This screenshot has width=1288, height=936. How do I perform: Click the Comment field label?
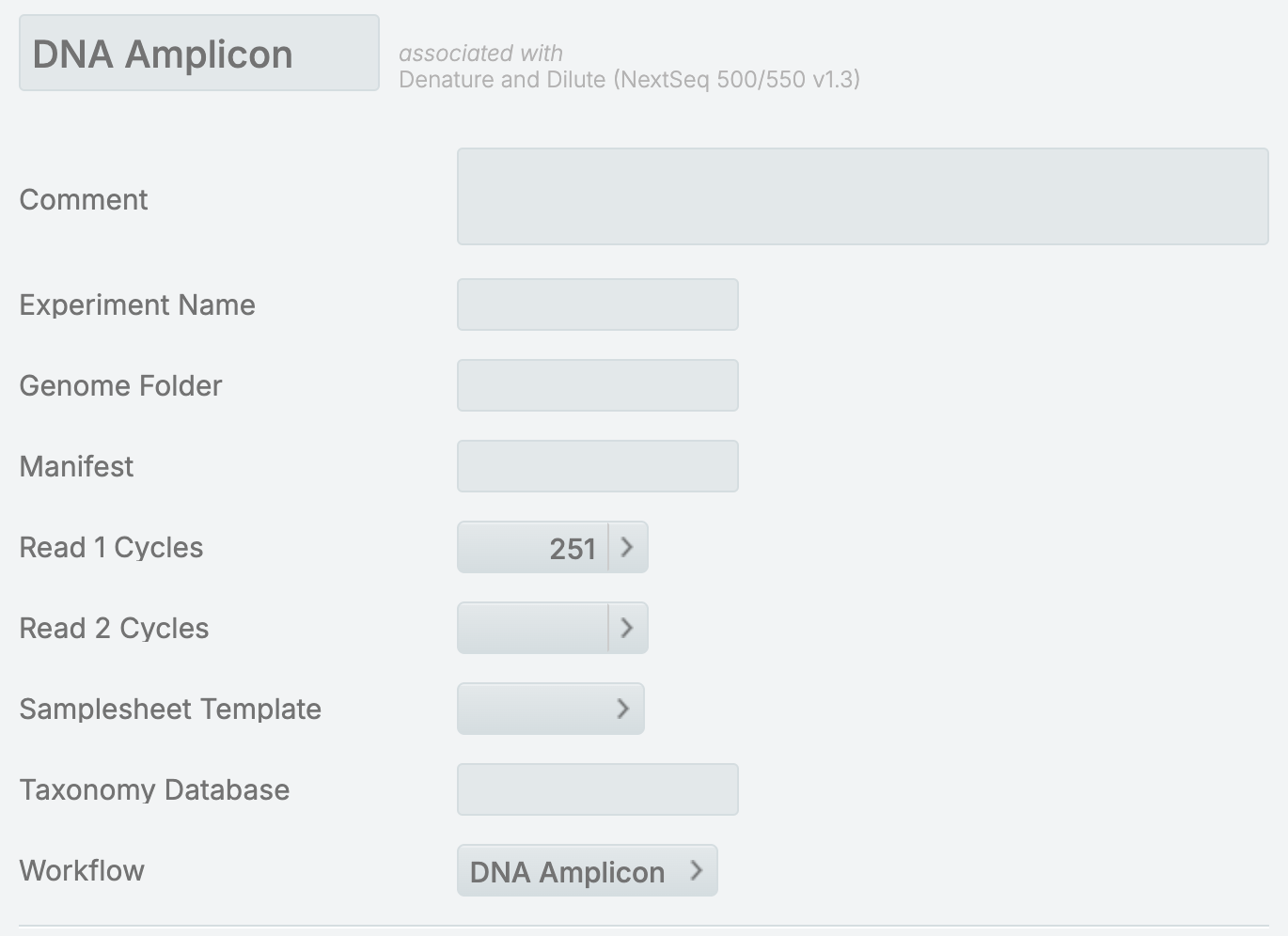[84, 199]
